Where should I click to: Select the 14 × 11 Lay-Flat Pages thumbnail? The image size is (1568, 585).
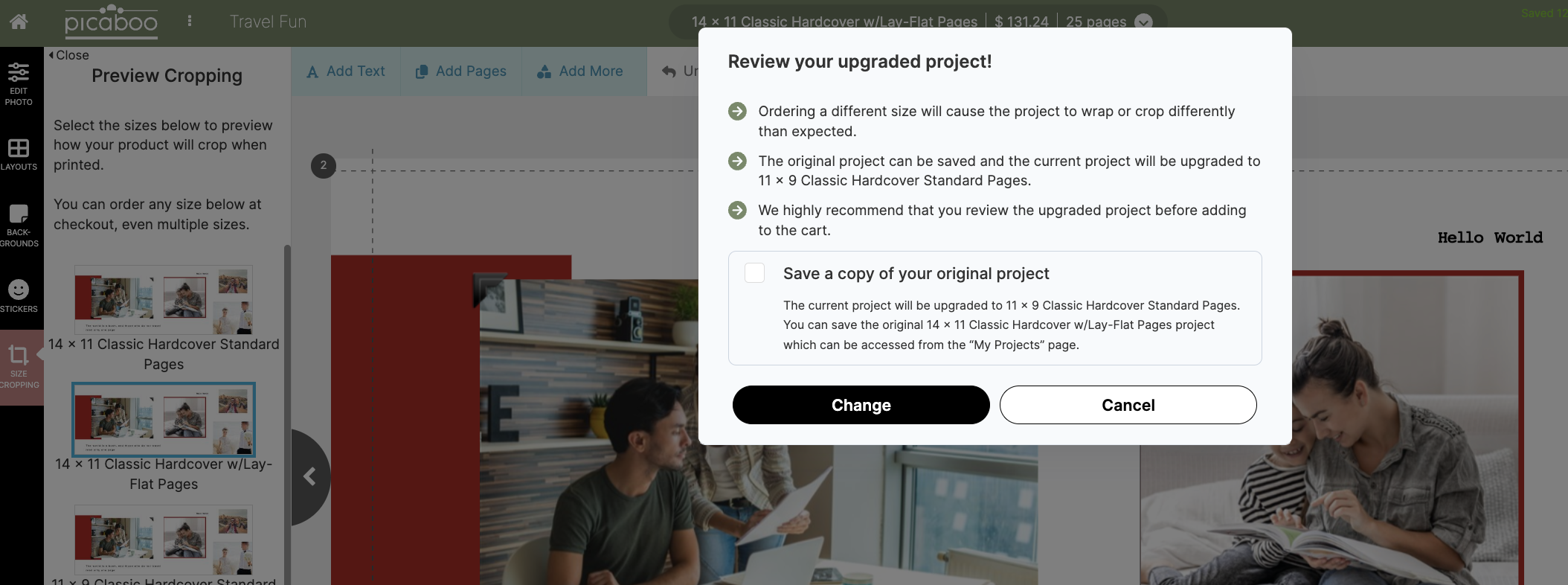[x=164, y=419]
